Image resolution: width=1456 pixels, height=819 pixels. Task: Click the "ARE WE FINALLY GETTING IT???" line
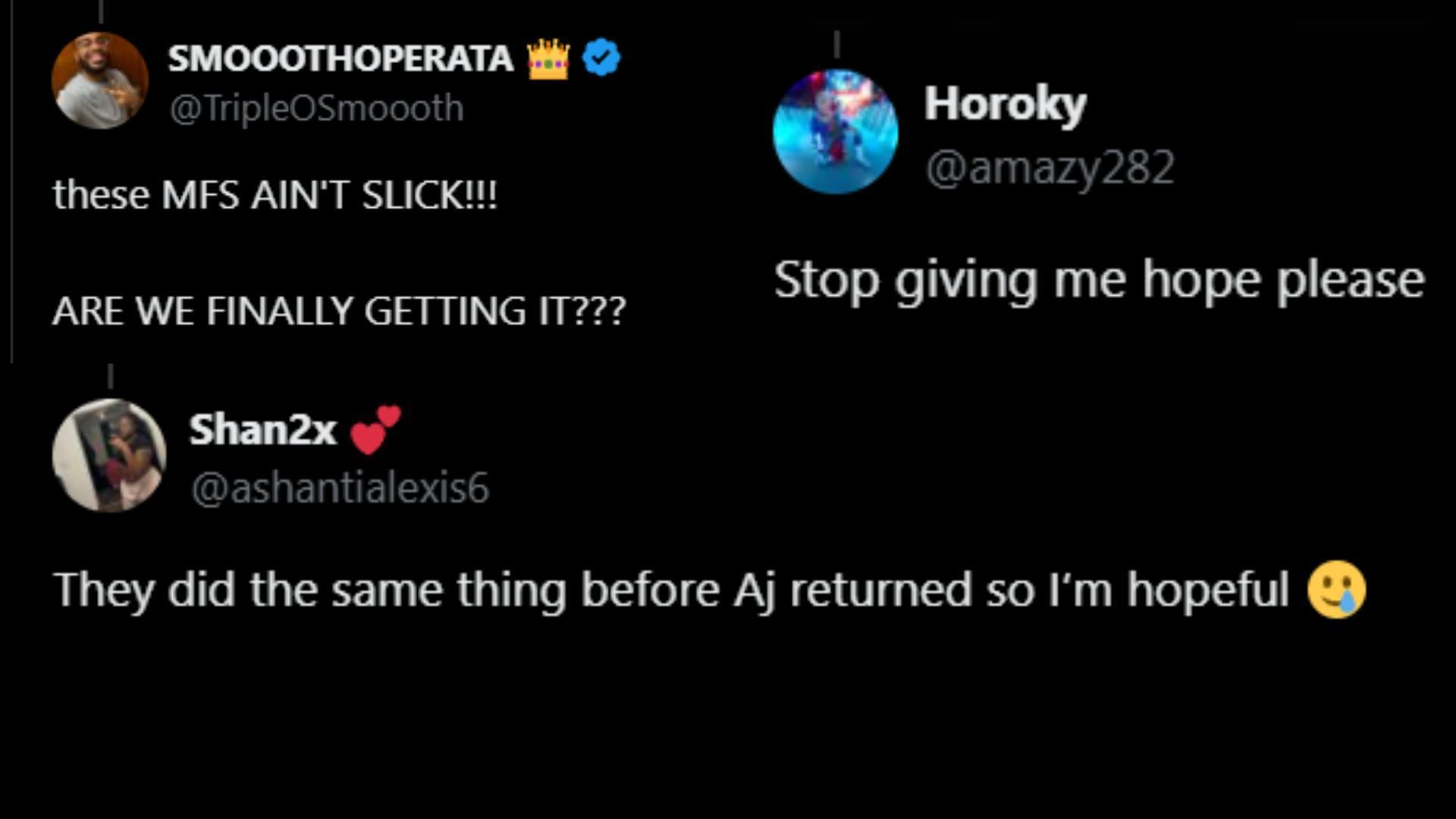point(339,311)
